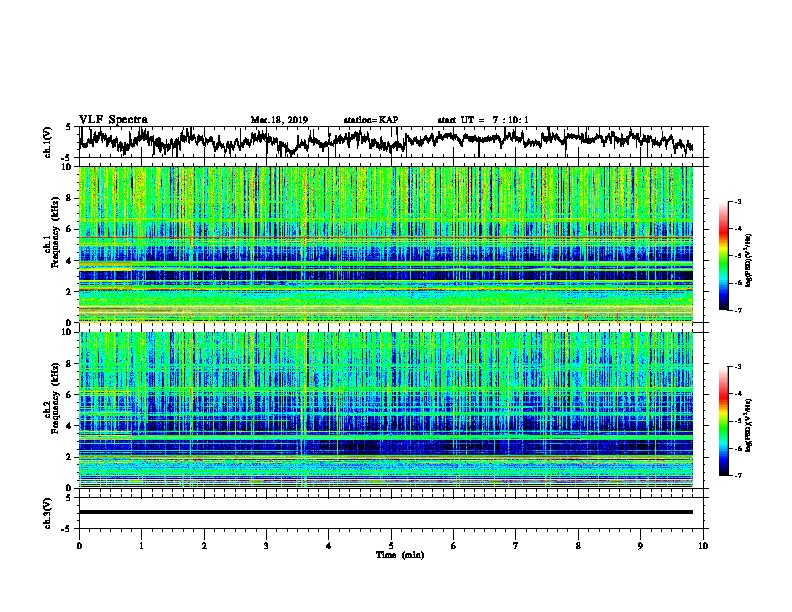Click the "-7" tick on ch.2 color bar
The width and height of the screenshot is (792, 612).
coord(738,475)
